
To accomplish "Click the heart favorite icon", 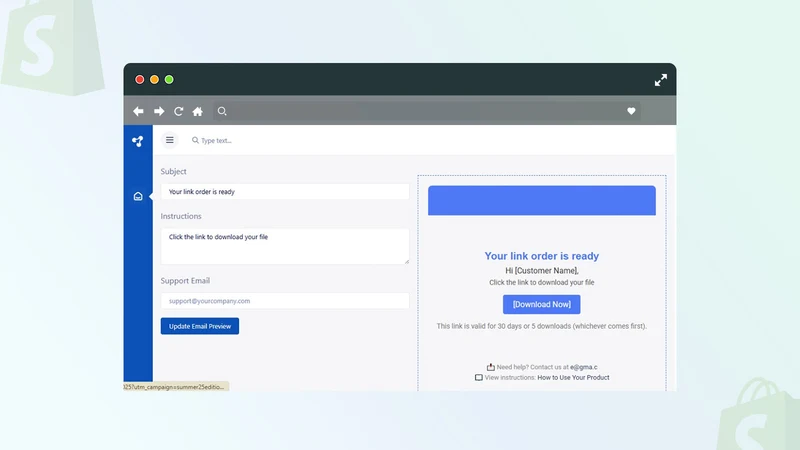I will [631, 111].
